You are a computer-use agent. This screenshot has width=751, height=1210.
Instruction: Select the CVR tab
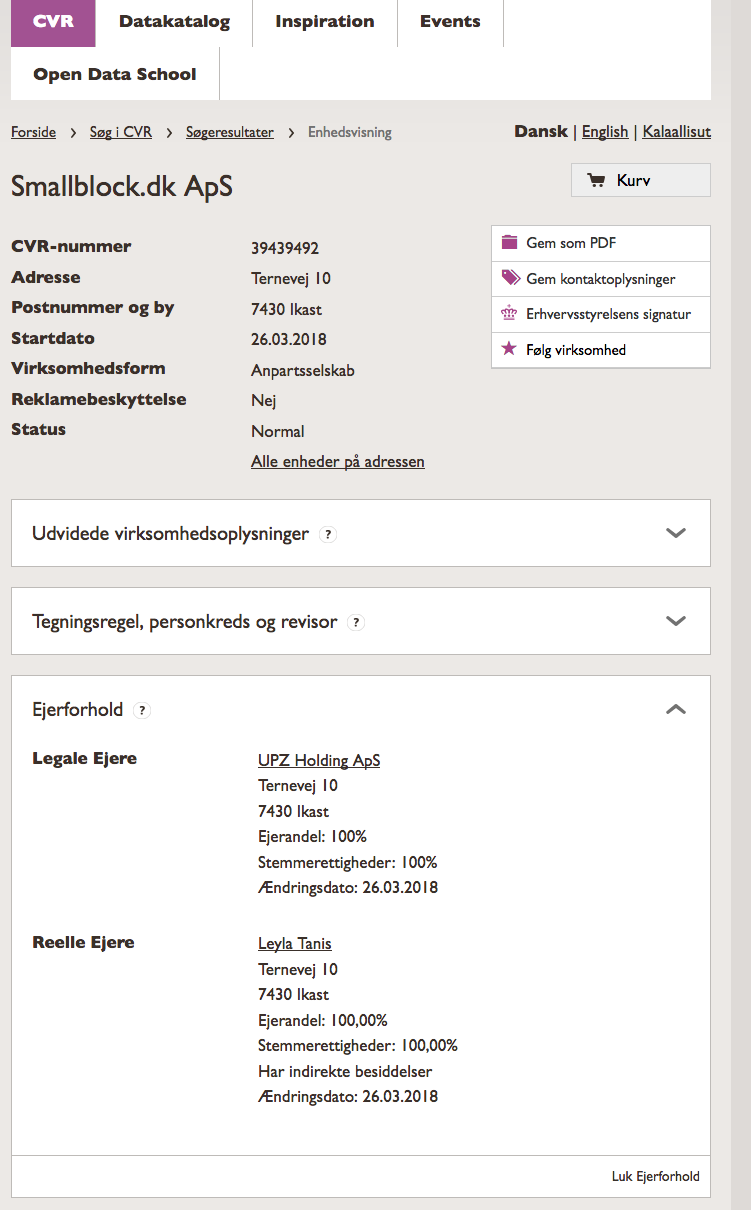pyautogui.click(x=53, y=23)
